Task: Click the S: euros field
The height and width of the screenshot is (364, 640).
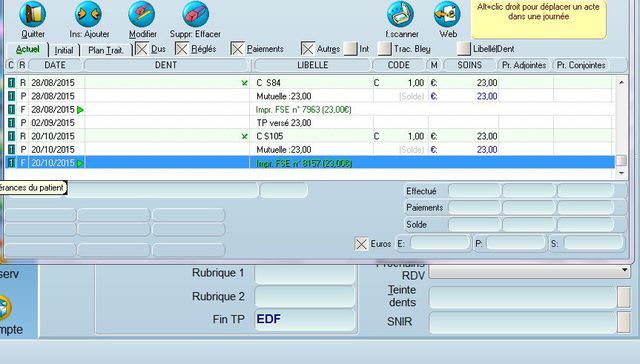Action: pyautogui.click(x=594, y=244)
